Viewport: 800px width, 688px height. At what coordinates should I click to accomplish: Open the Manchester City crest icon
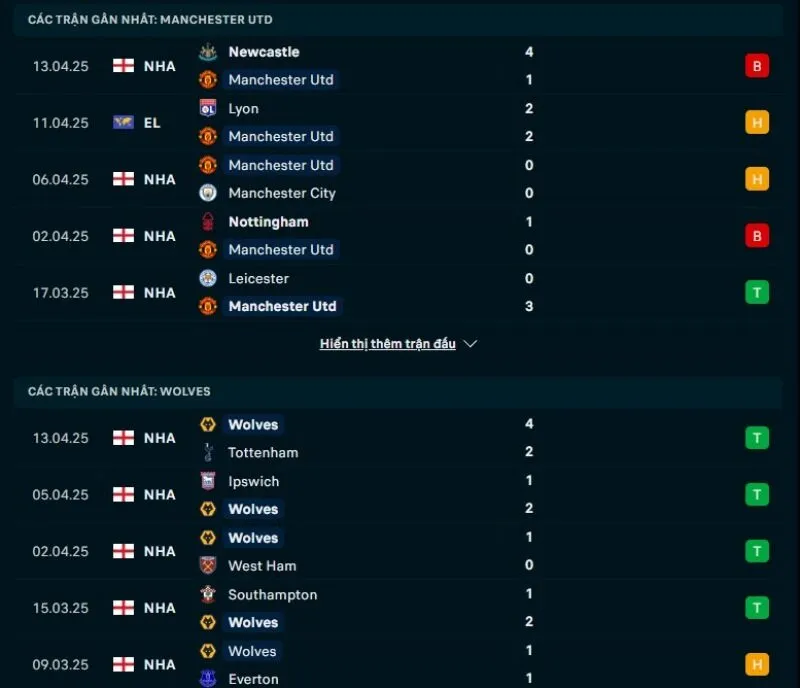[207, 193]
